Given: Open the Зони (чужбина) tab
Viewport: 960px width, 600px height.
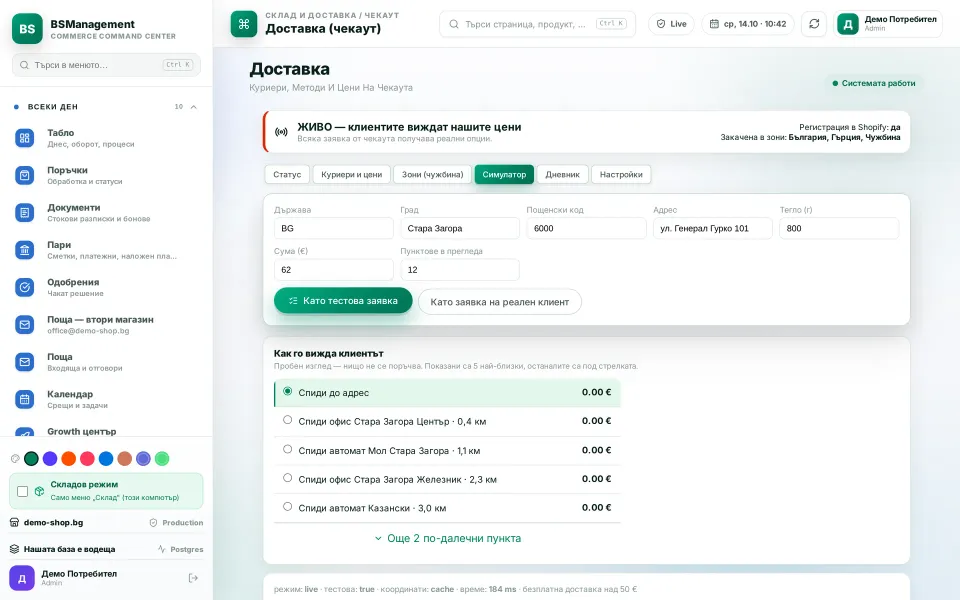Looking at the screenshot, I should 432,174.
